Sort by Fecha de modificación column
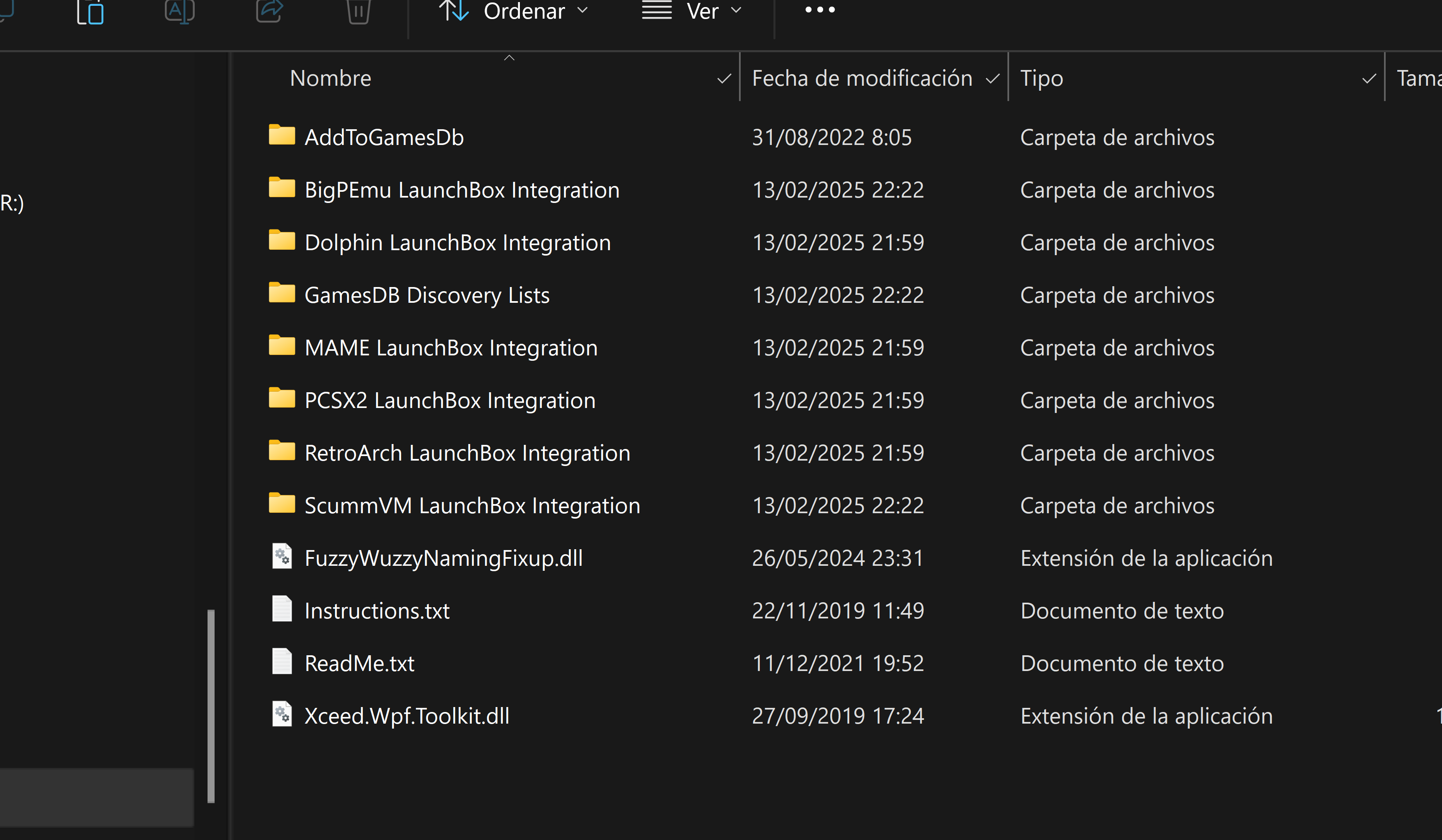The height and width of the screenshot is (840, 1442). pyautogui.click(x=862, y=78)
